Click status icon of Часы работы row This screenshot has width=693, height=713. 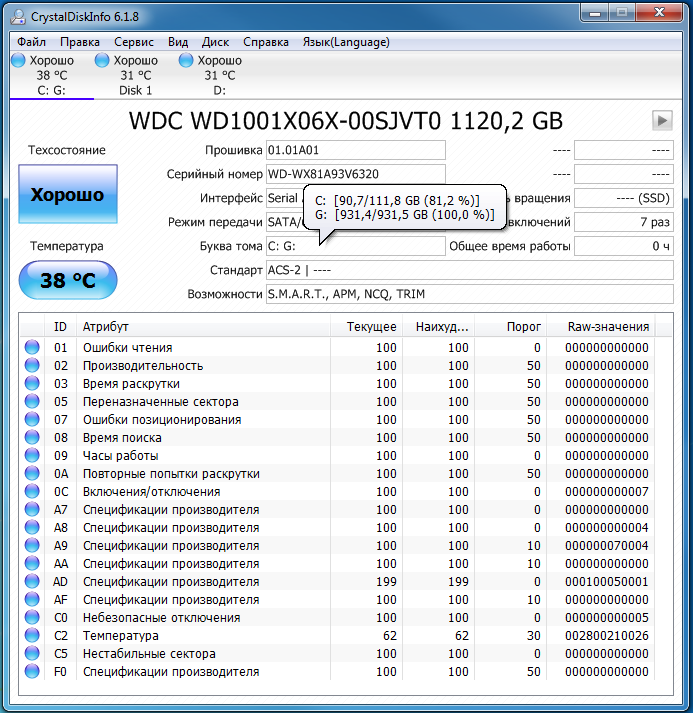[x=32, y=456]
